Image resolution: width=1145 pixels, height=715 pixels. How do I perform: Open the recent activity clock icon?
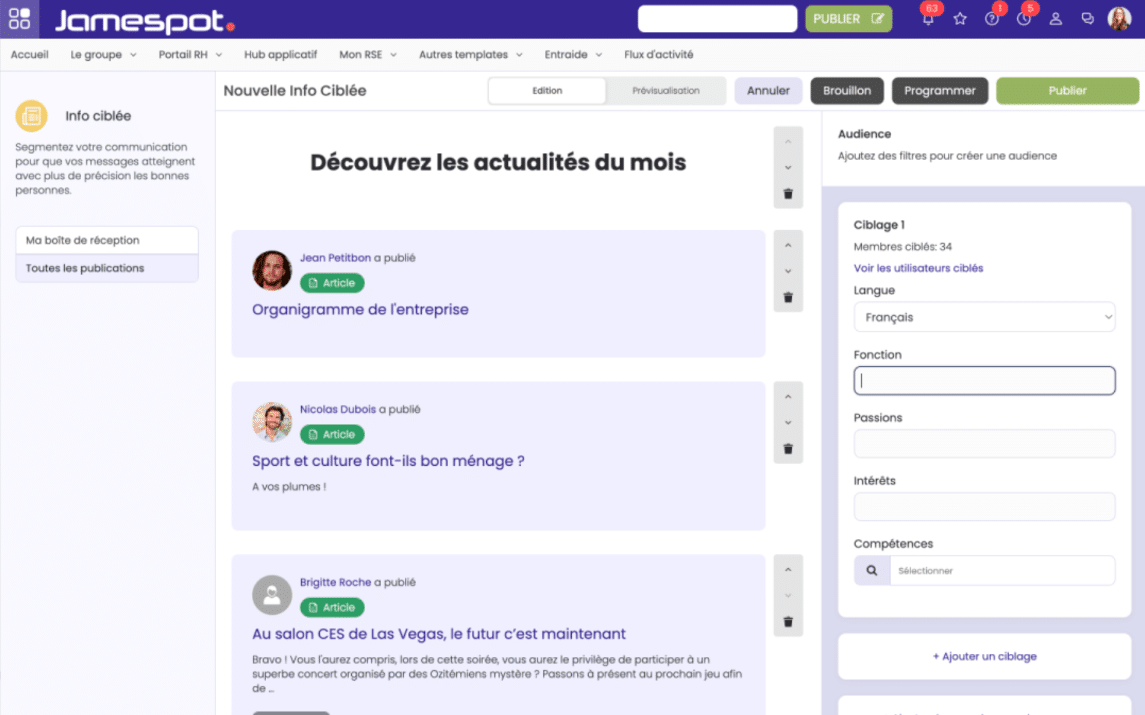coord(1024,19)
